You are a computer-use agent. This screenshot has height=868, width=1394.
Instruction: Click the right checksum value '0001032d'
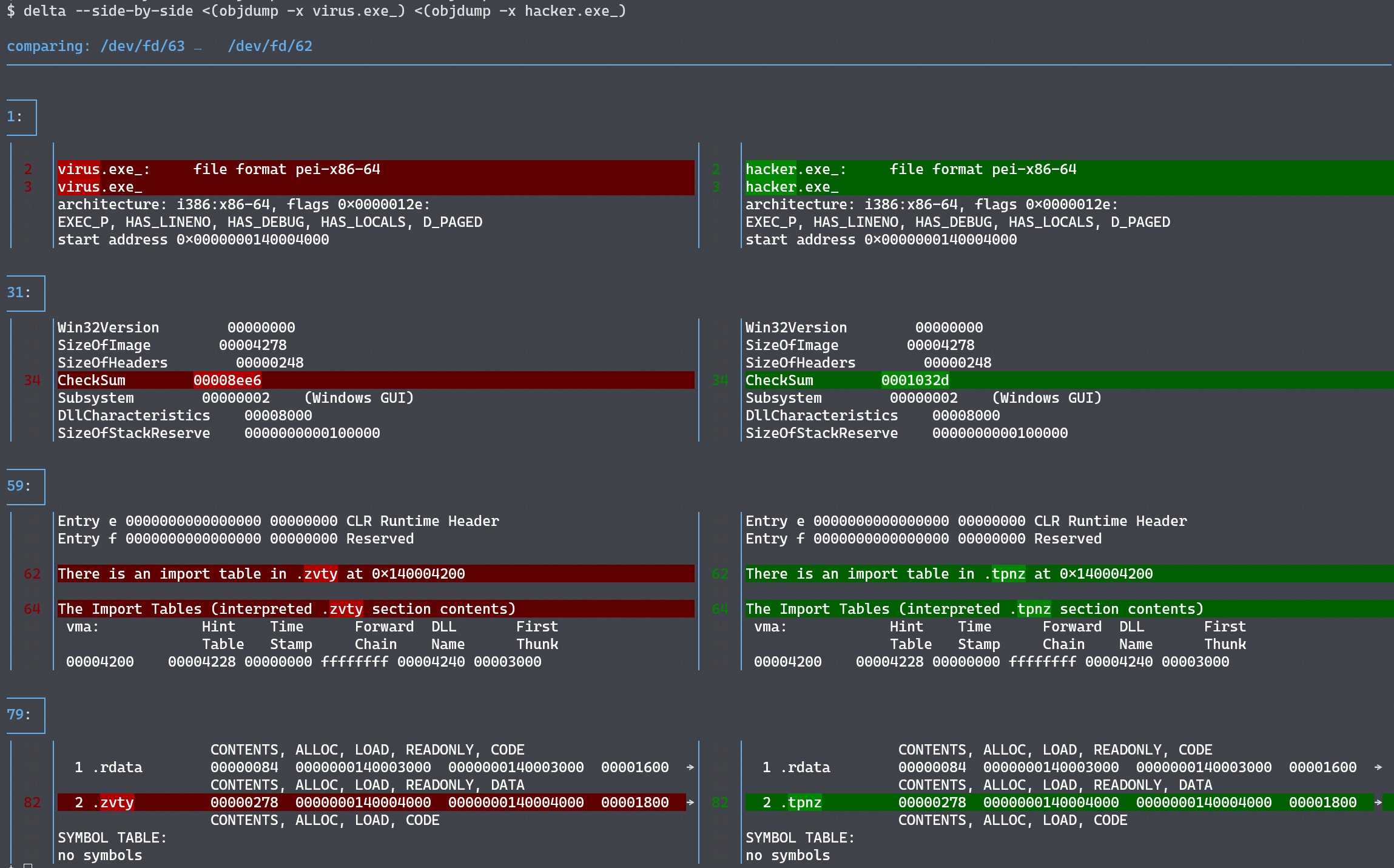tap(915, 380)
